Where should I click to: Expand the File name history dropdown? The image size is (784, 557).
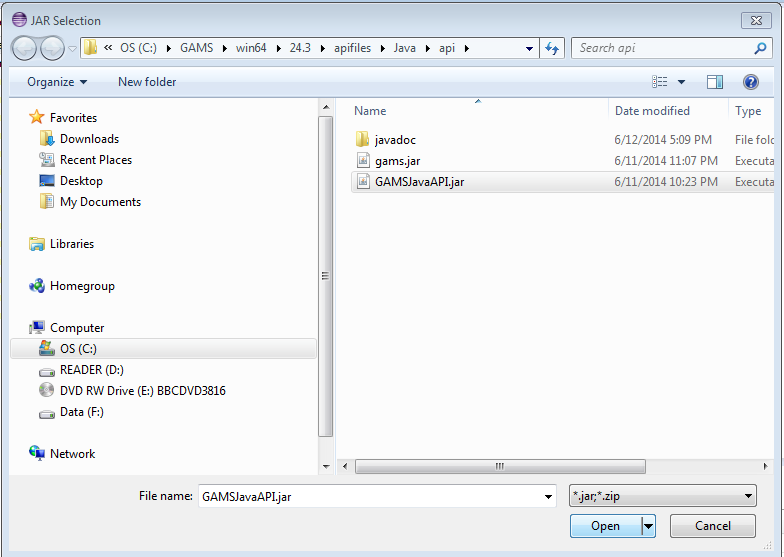click(547, 496)
